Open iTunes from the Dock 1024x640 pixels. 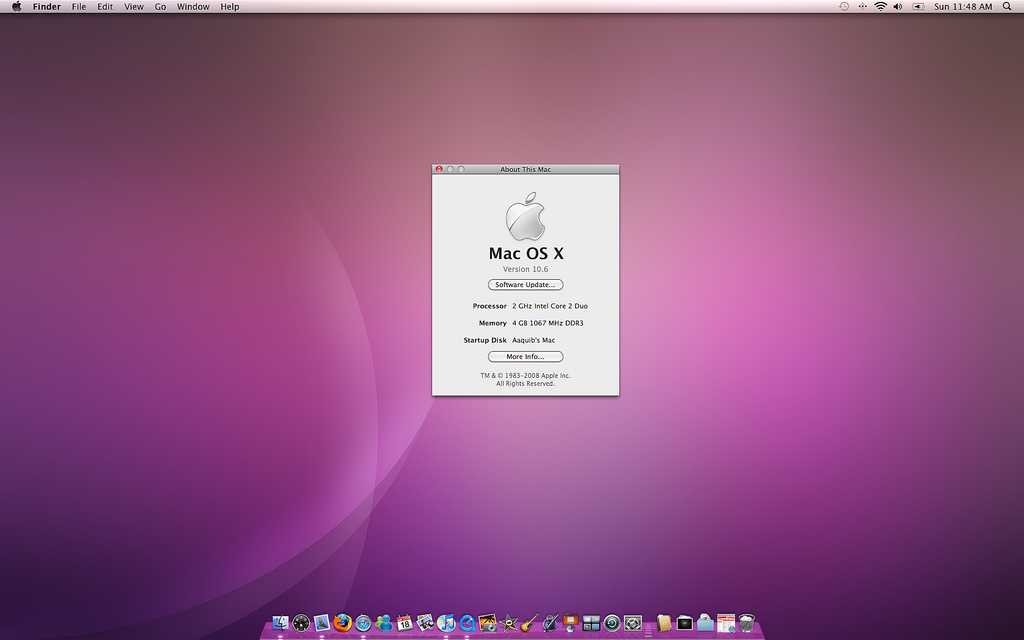pyautogui.click(x=446, y=623)
